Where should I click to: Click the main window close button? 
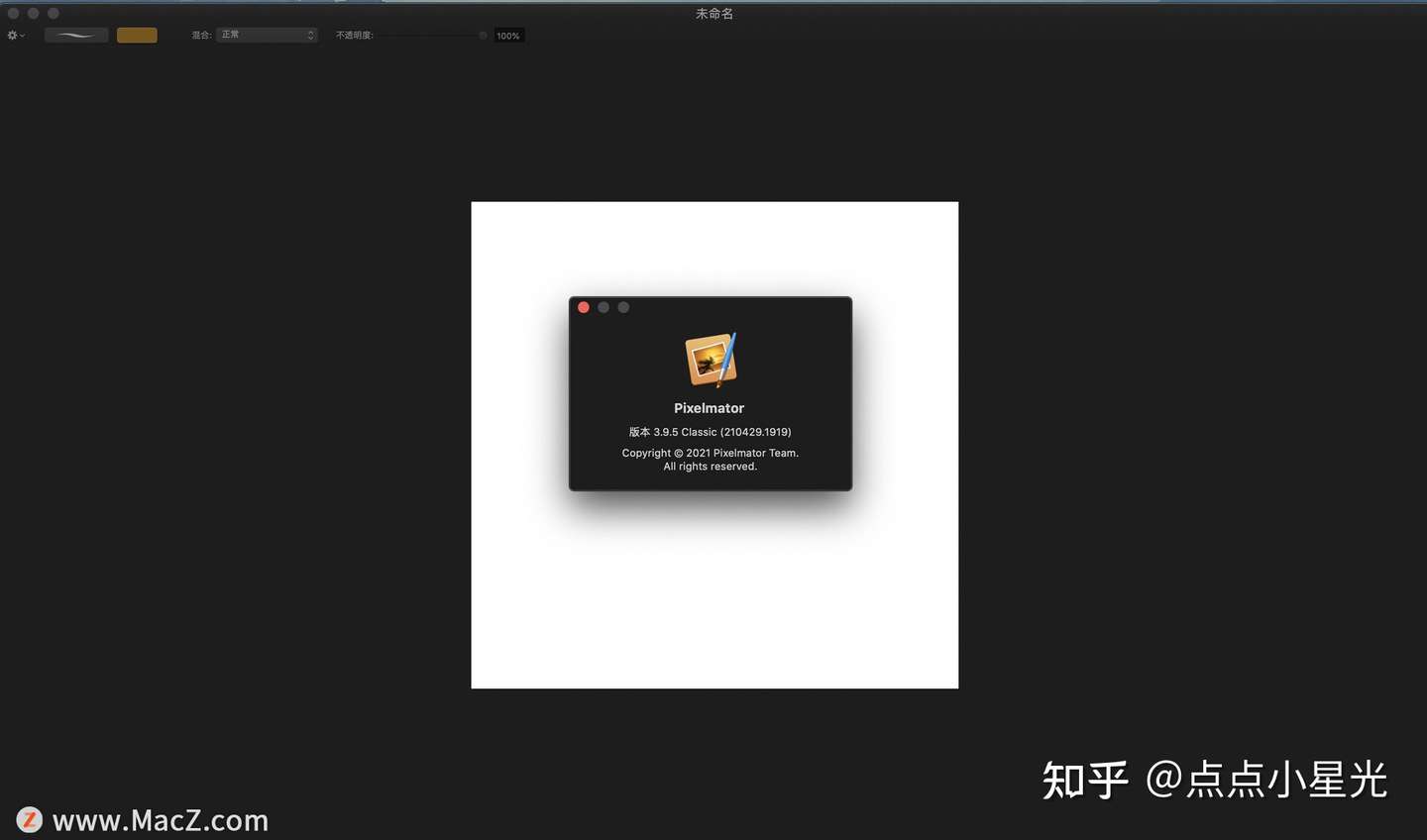click(13, 13)
